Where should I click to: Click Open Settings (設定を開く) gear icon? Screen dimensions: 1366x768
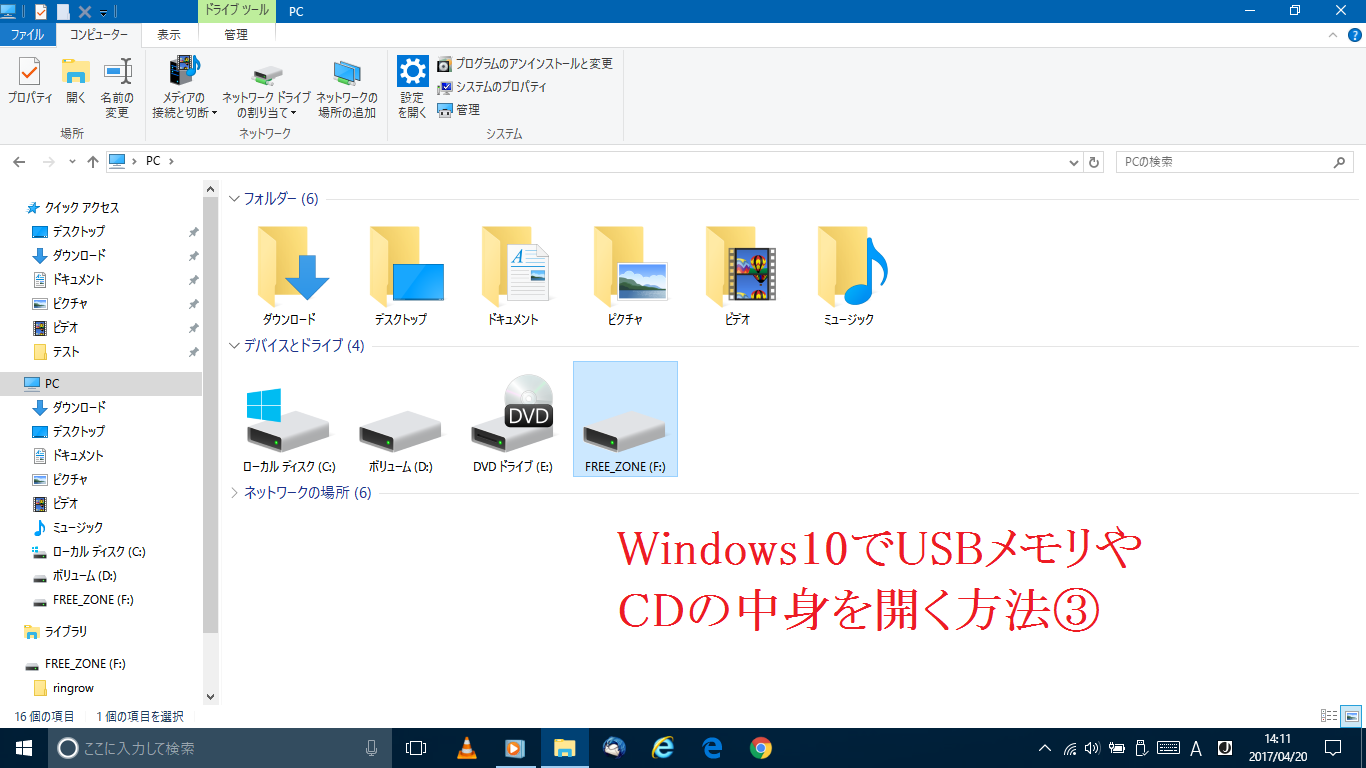(x=412, y=88)
